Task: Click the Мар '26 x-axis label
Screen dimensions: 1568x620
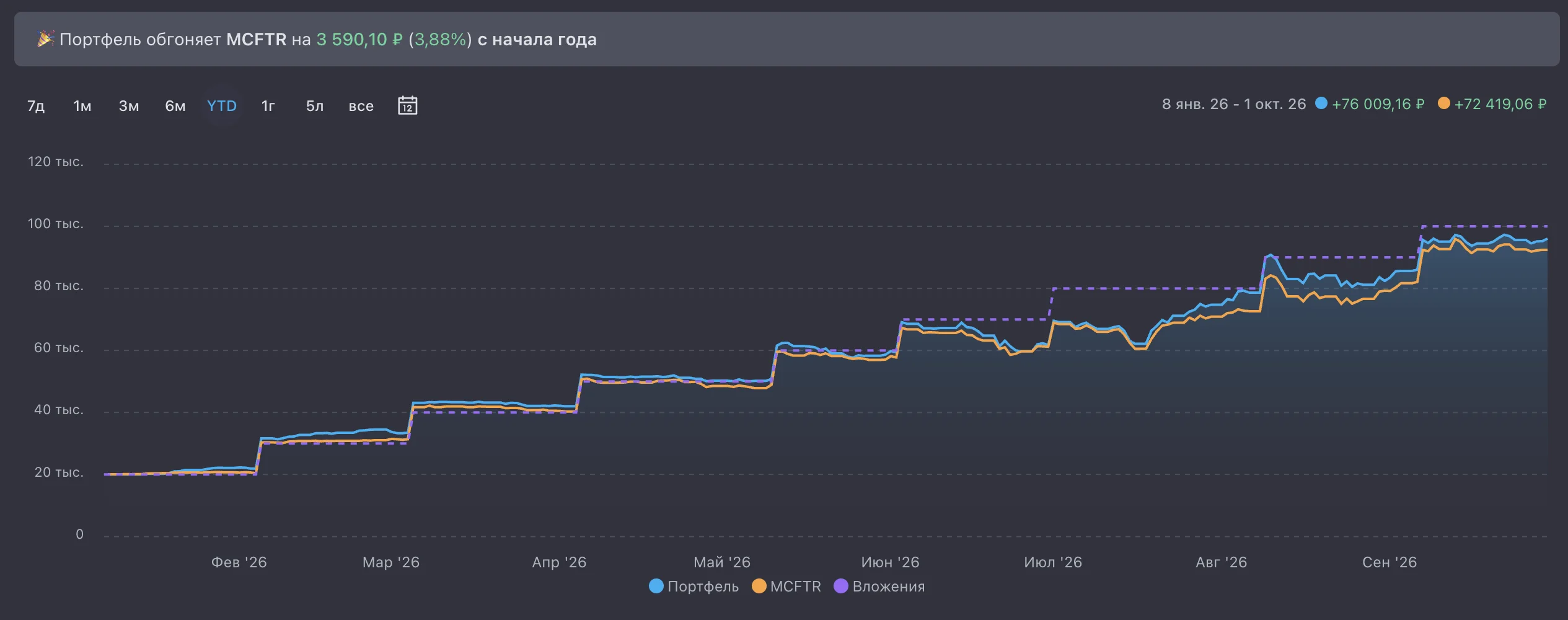Action: [391, 562]
